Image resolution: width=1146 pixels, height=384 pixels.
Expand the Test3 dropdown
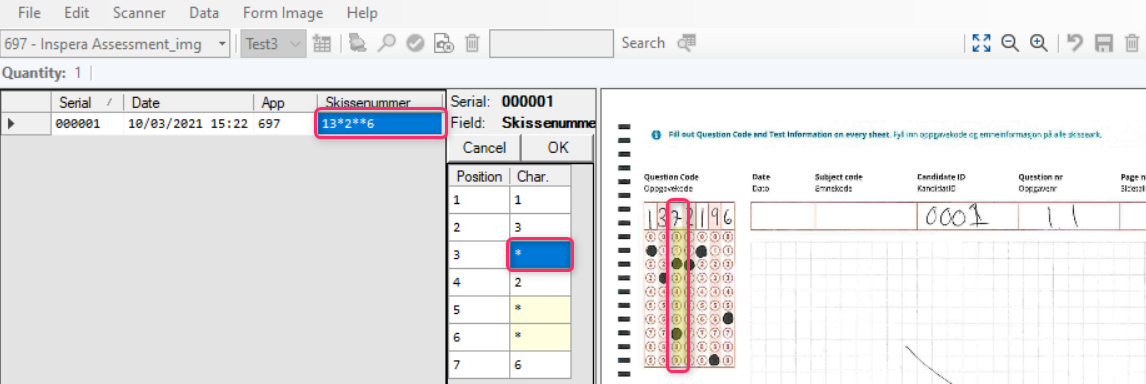click(x=296, y=44)
